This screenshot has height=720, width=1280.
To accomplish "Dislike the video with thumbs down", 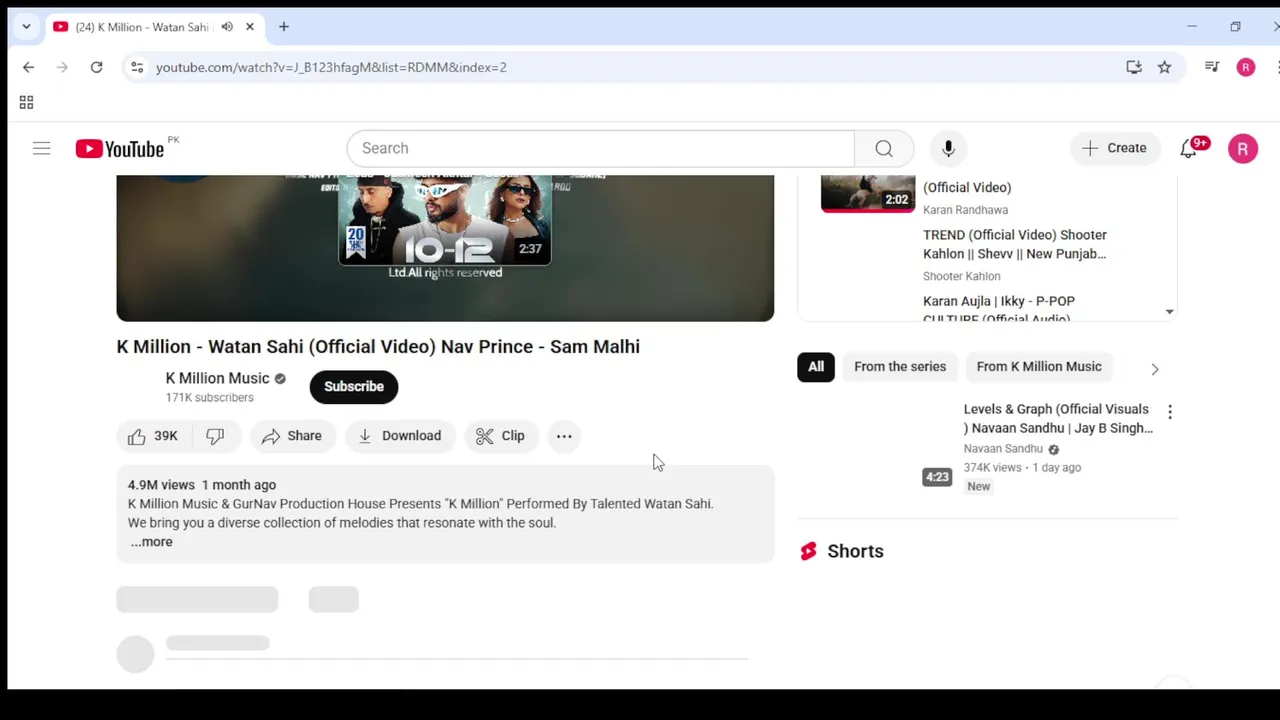I will [215, 436].
